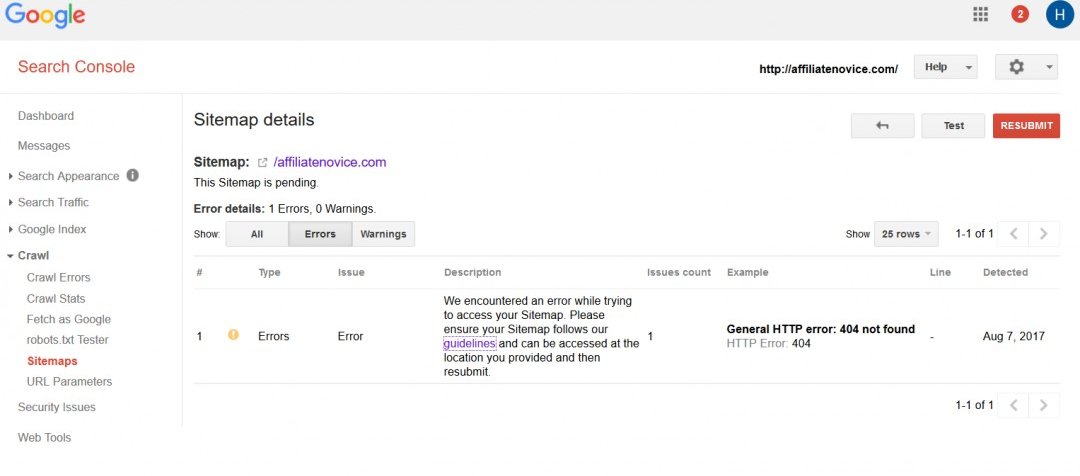Viewport: 1080px width, 476px height.
Task: Click the Type column header
Action: (269, 272)
